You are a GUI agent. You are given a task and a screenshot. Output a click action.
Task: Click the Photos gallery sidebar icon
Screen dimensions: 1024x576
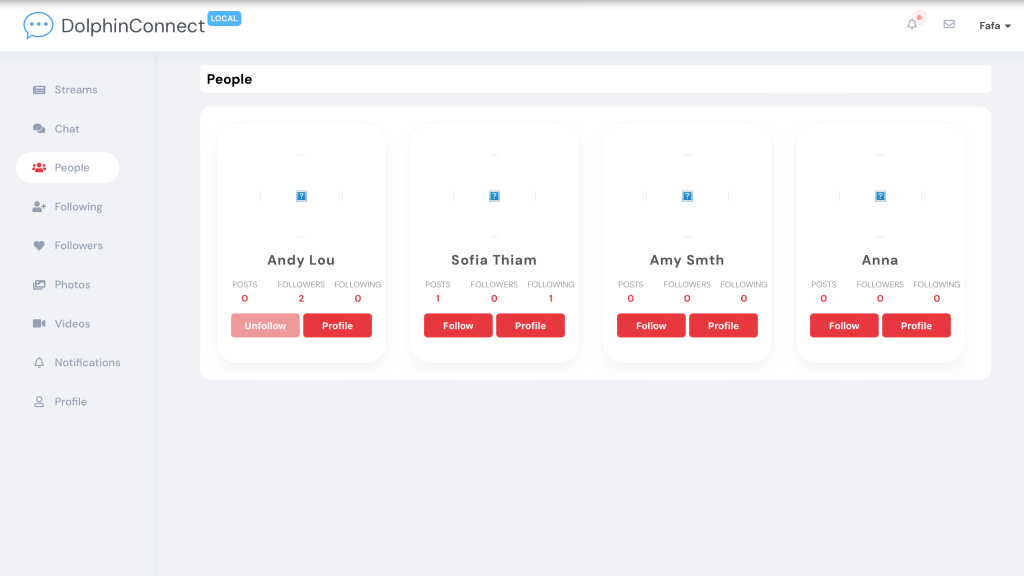click(x=39, y=285)
